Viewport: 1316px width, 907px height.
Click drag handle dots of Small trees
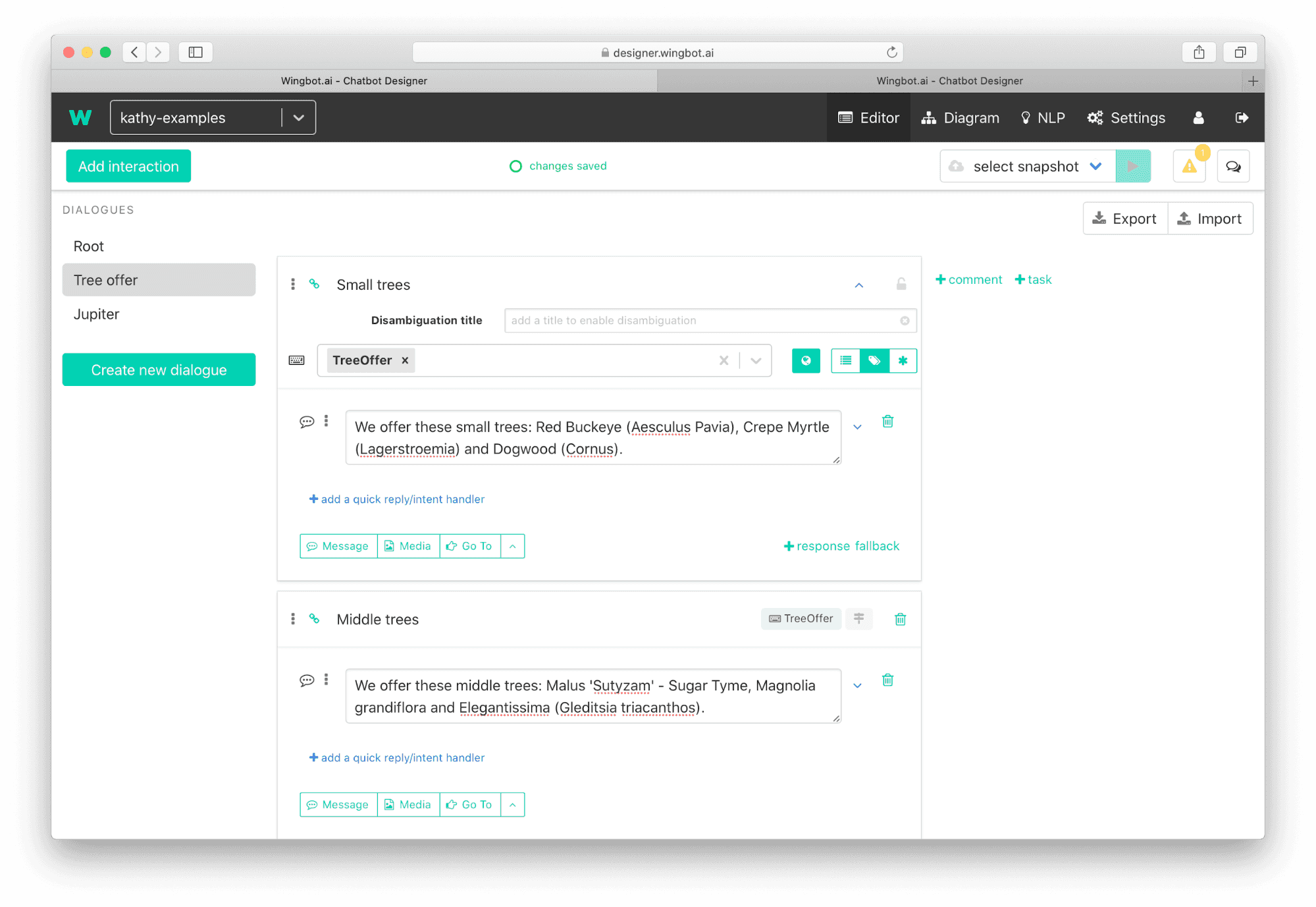pyautogui.click(x=293, y=285)
